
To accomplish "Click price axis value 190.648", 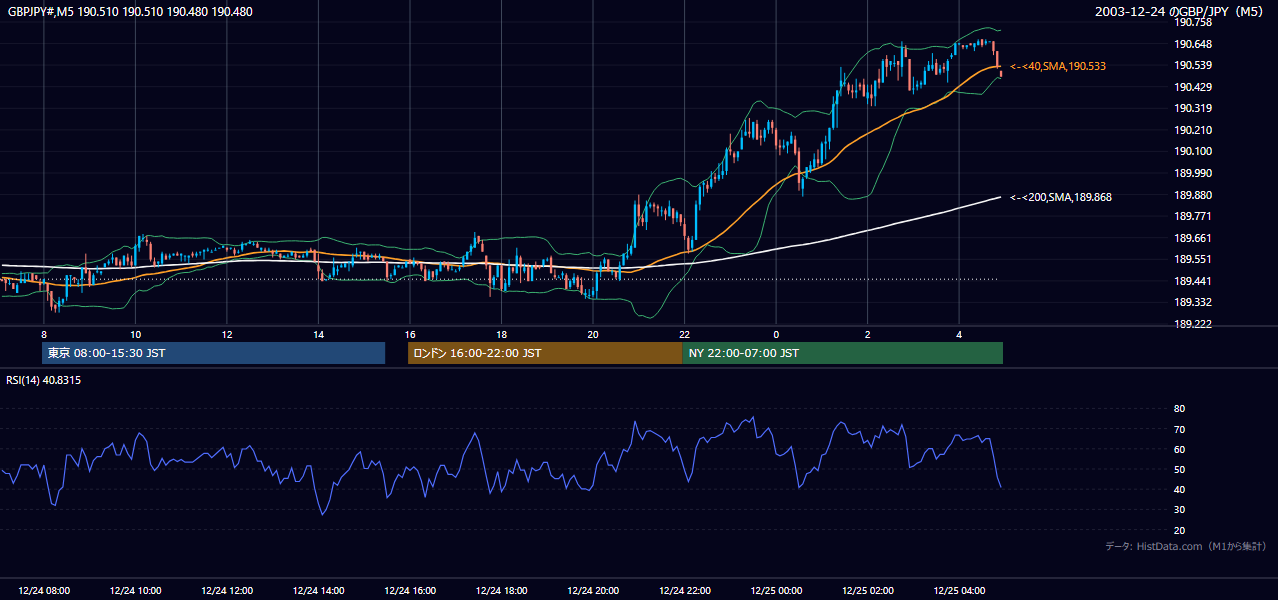I will [1192, 44].
